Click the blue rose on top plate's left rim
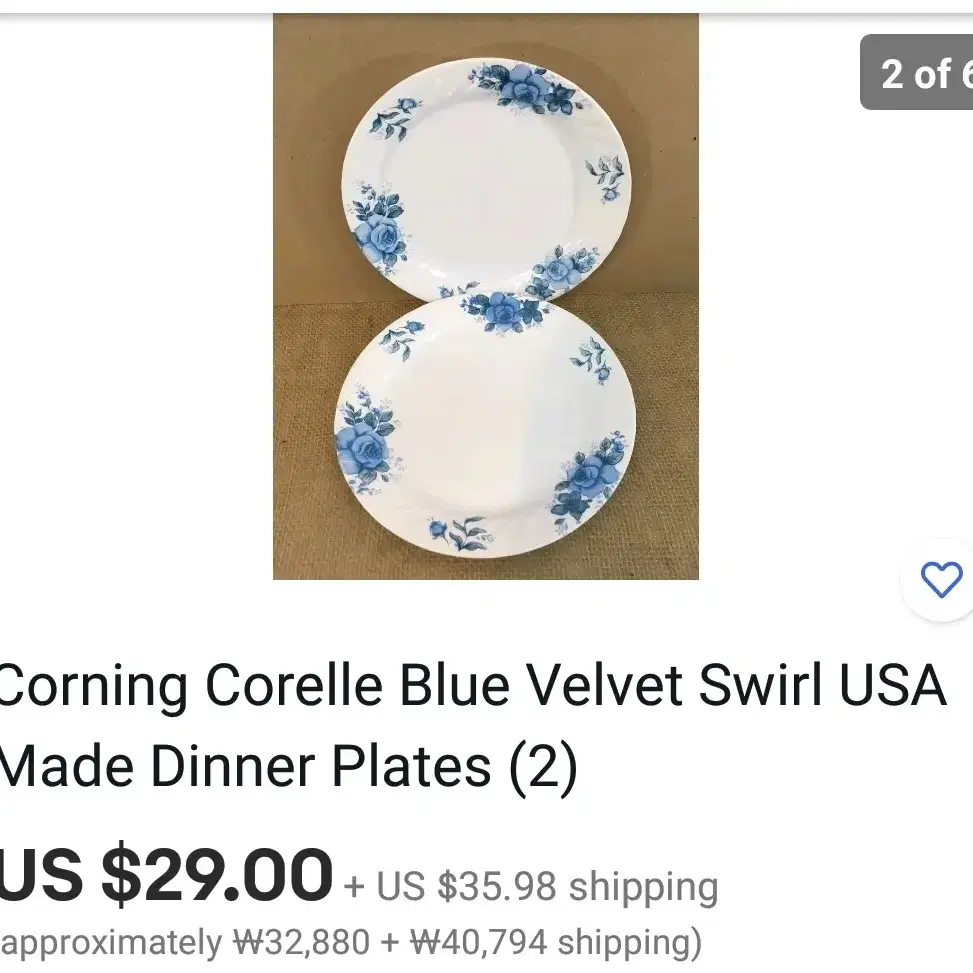 [379, 230]
